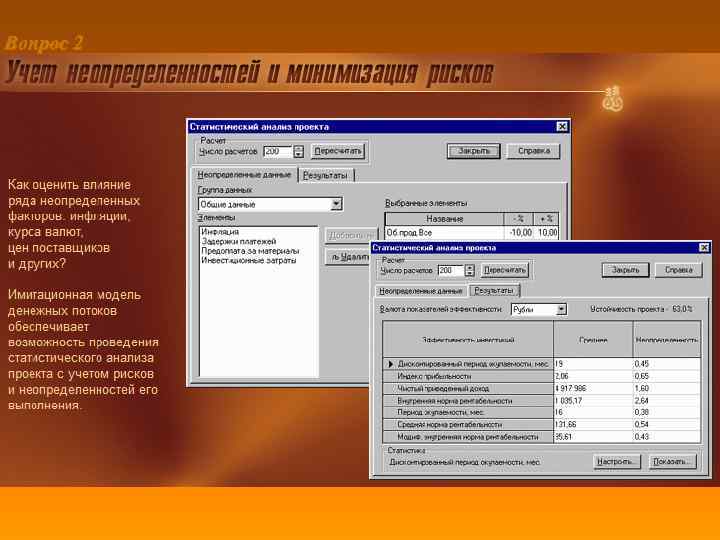Click Число расчетов field in back window
720x540 pixels.
(278, 152)
